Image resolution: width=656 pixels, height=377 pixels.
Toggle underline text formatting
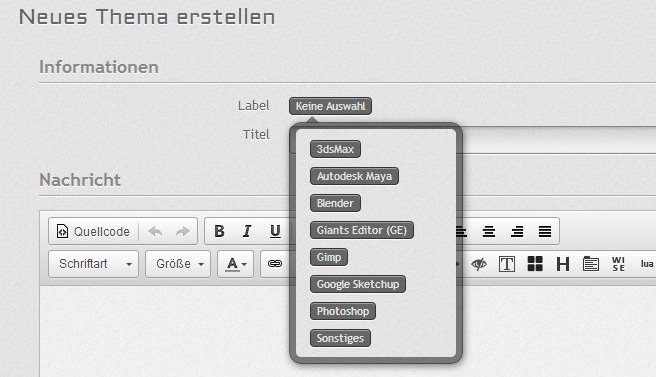pos(275,231)
